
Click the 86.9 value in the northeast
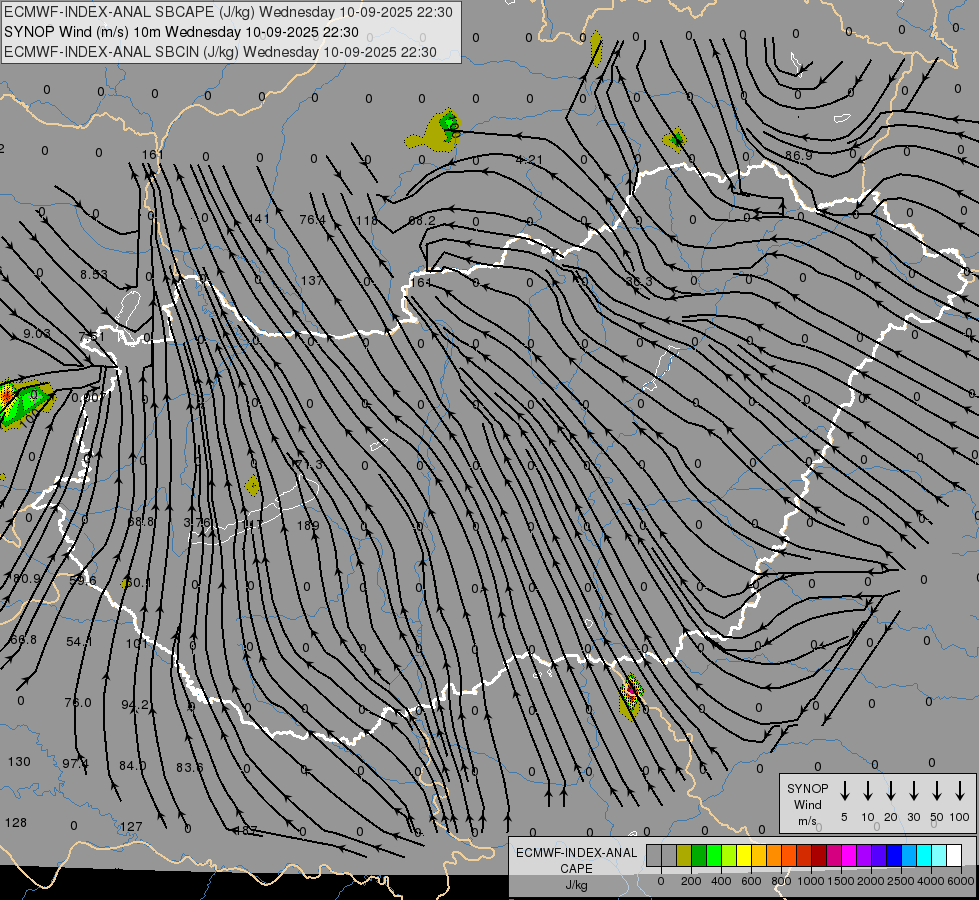[x=799, y=156]
